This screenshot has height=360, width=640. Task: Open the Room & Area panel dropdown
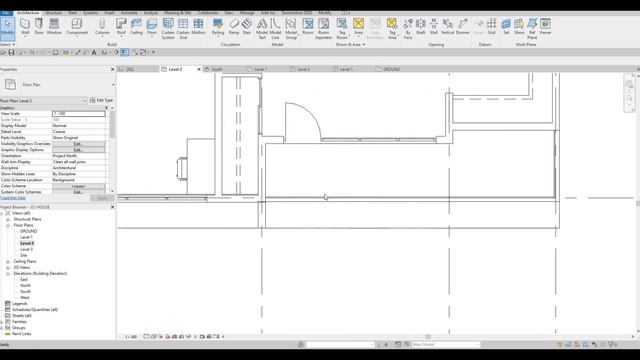[351, 44]
